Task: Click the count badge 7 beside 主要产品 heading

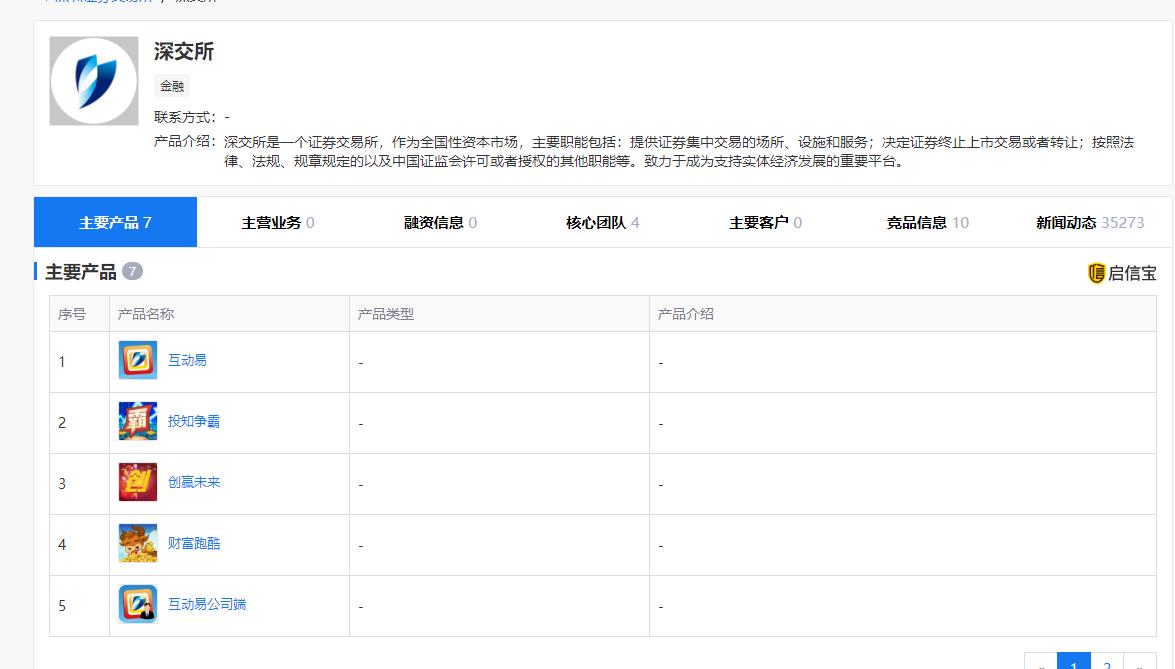Action: pos(132,271)
